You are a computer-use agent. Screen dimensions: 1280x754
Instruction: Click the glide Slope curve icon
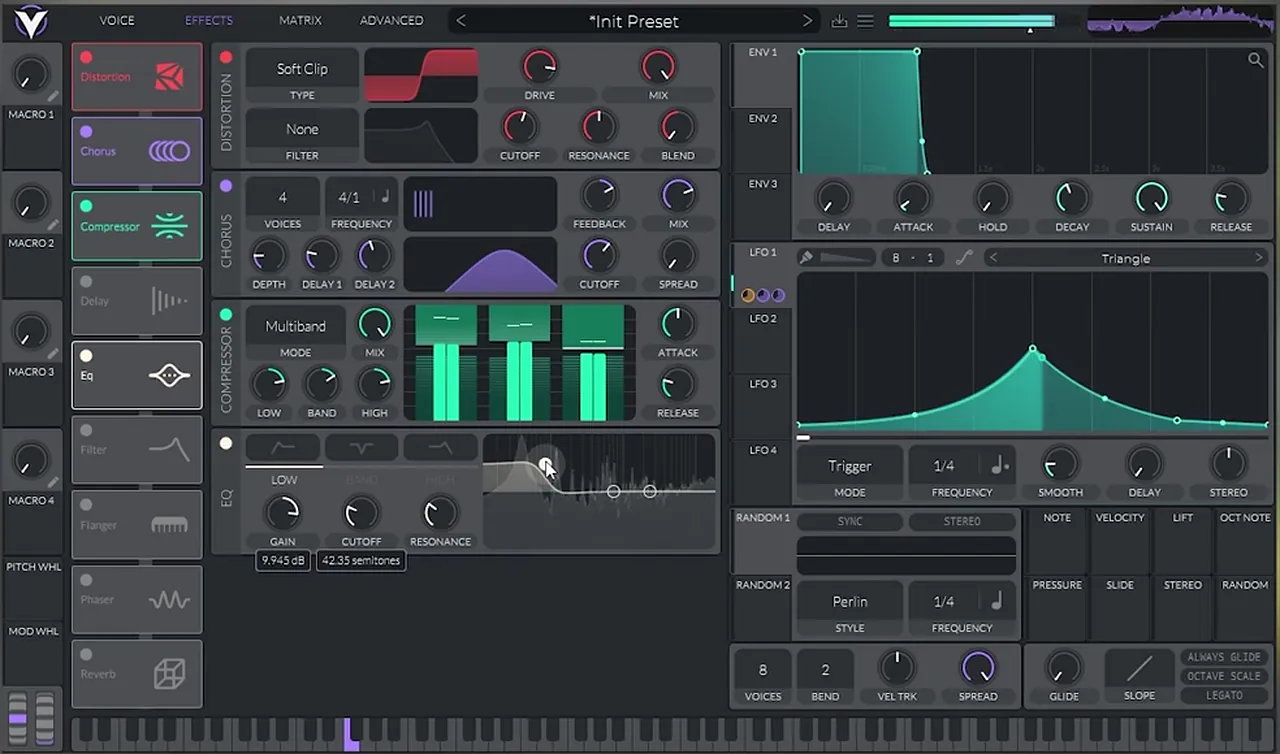coord(1139,667)
